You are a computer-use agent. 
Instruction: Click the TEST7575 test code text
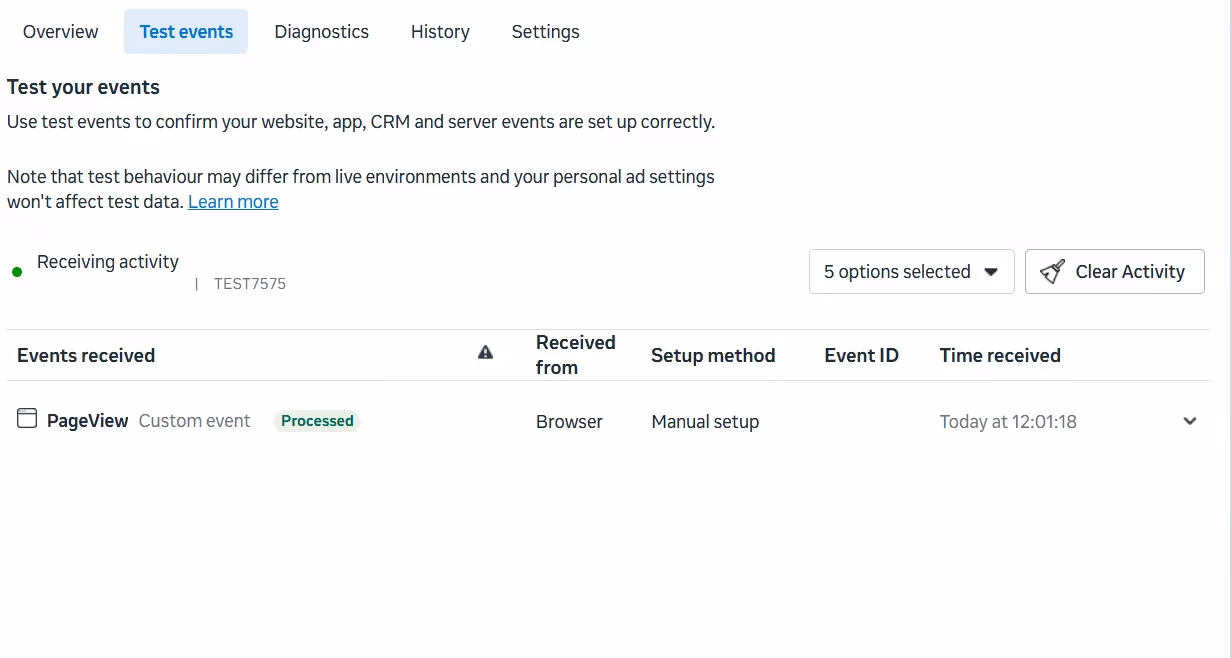coord(250,284)
